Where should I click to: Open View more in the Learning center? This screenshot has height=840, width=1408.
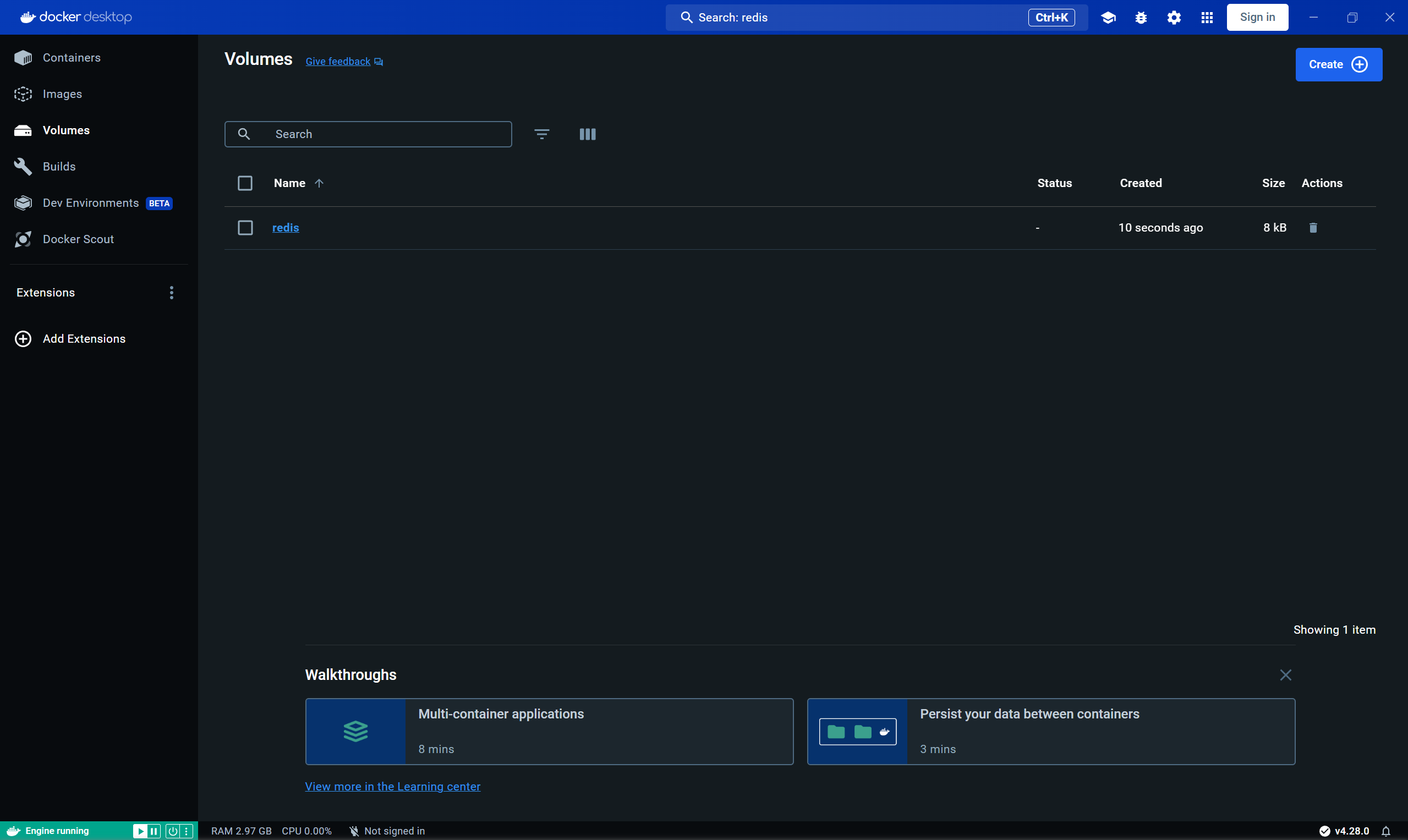coord(392,786)
